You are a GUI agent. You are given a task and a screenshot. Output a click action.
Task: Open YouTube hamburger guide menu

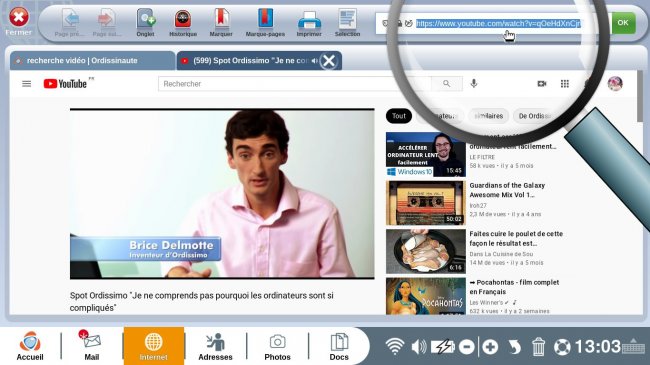coord(27,84)
